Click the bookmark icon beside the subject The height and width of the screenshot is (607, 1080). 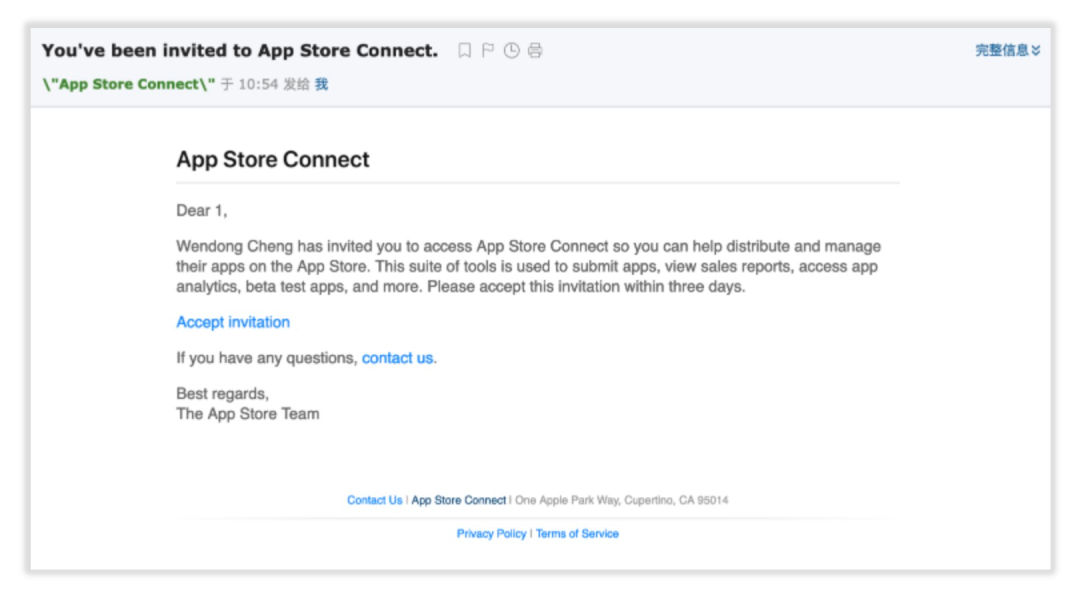pos(465,50)
